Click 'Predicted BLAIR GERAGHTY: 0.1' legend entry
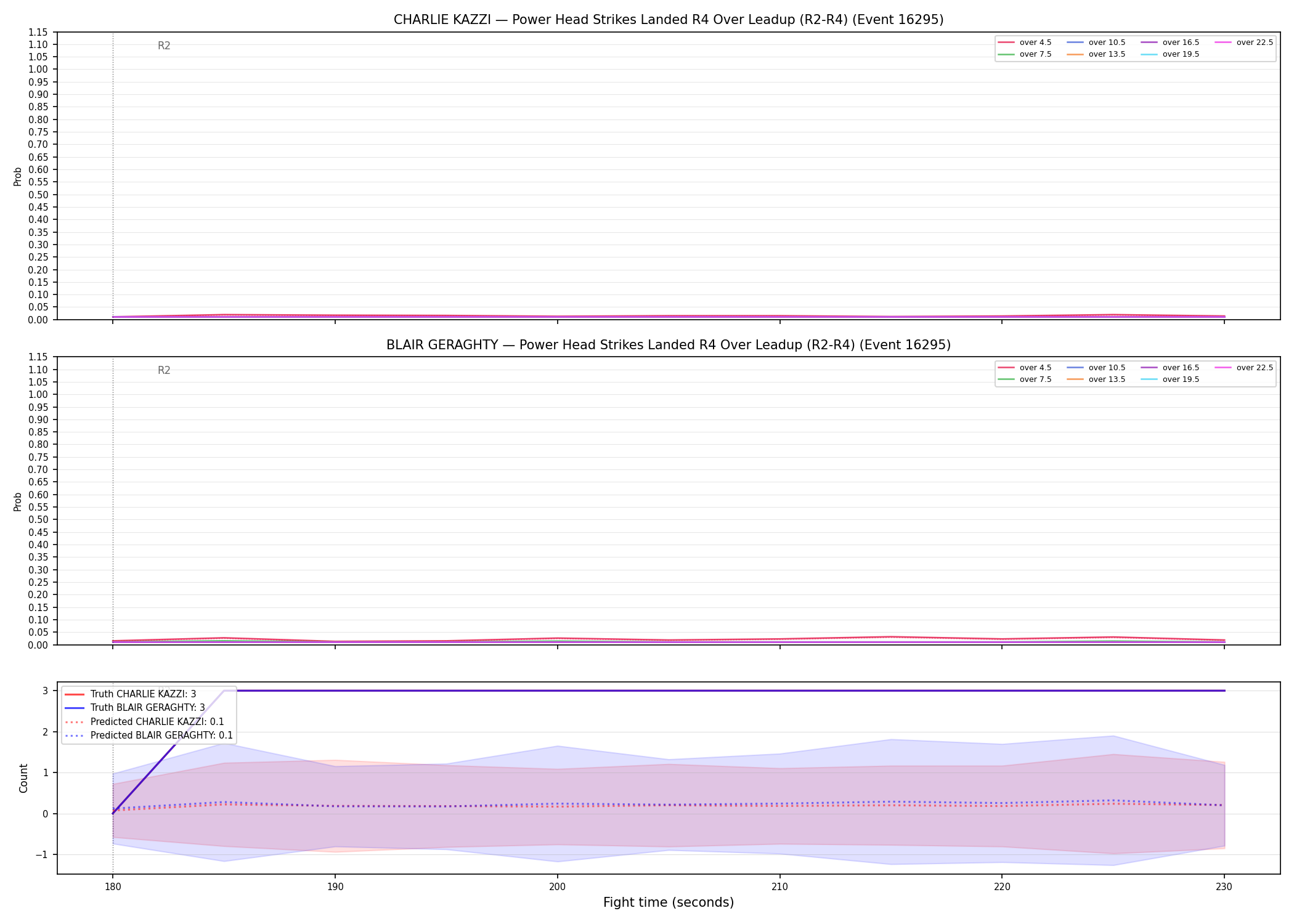This screenshot has width=1294, height=924. (149, 736)
